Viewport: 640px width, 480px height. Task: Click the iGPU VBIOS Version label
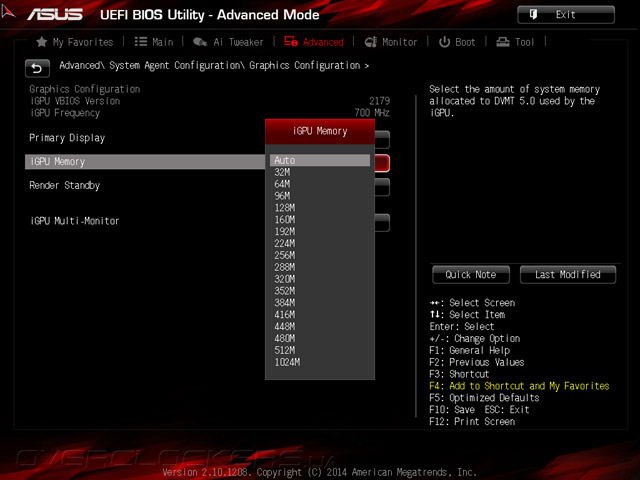click(75, 101)
